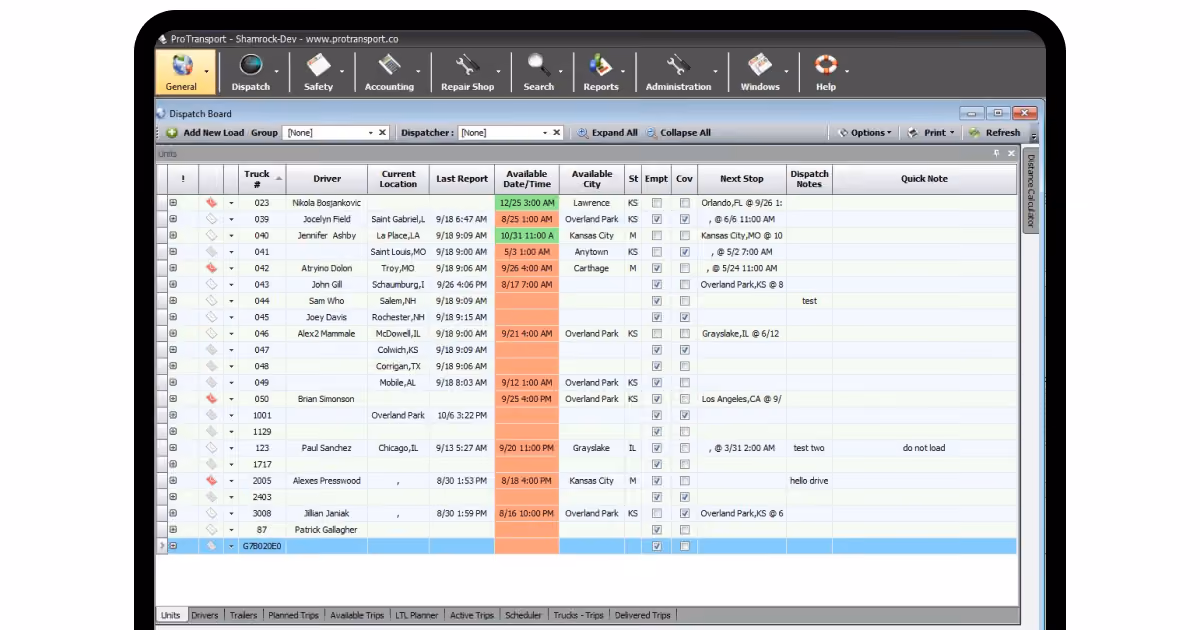The image size is (1200, 630).
Task: Open the Repair Shop wrench icon
Action: click(467, 66)
